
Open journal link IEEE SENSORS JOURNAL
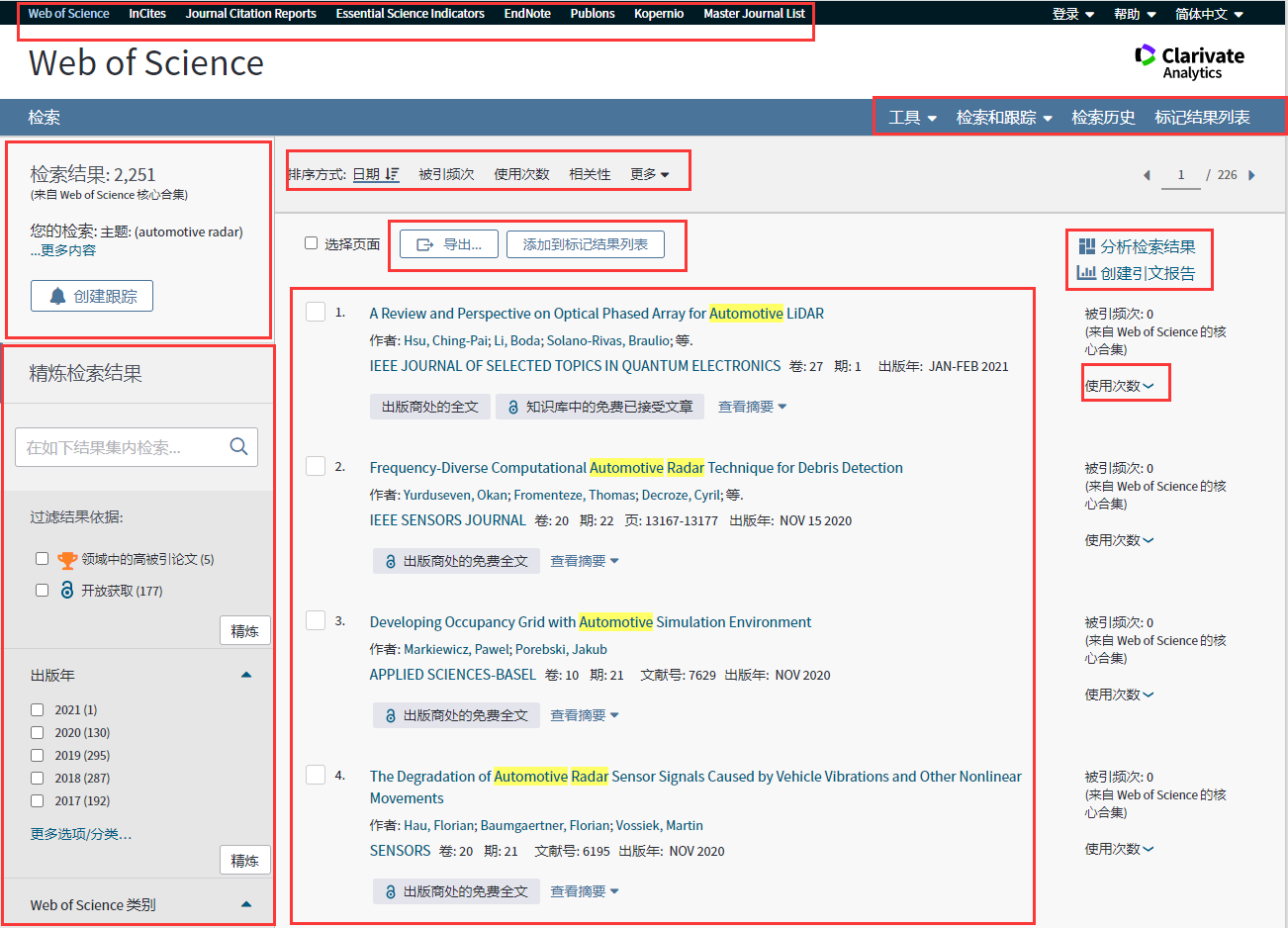pos(448,519)
